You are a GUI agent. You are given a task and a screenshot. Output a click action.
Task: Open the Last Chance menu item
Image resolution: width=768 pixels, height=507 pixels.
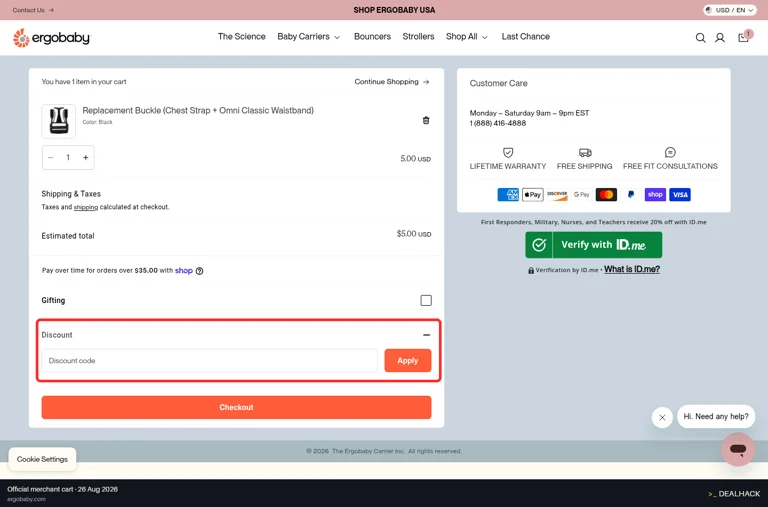526,37
